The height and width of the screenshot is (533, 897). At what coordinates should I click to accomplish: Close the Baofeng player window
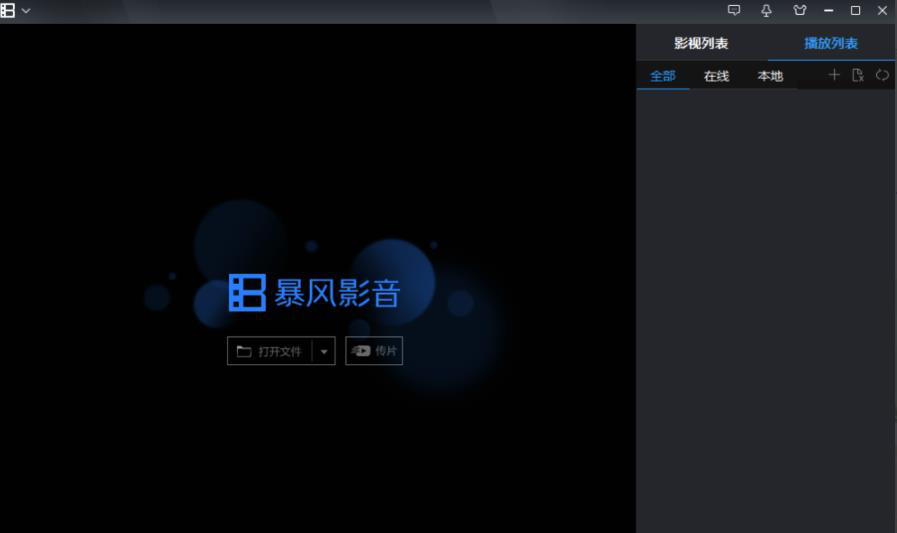(882, 10)
